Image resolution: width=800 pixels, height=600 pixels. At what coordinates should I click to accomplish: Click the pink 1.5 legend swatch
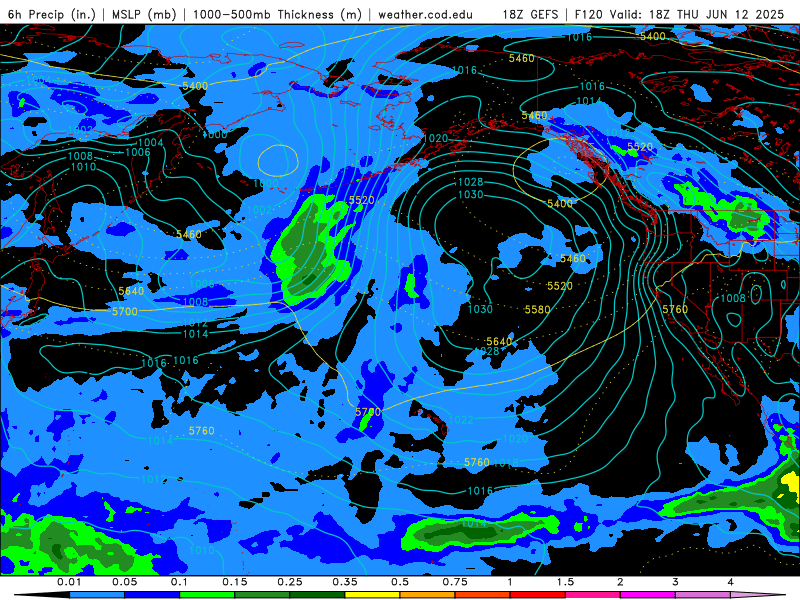[x=593, y=595]
